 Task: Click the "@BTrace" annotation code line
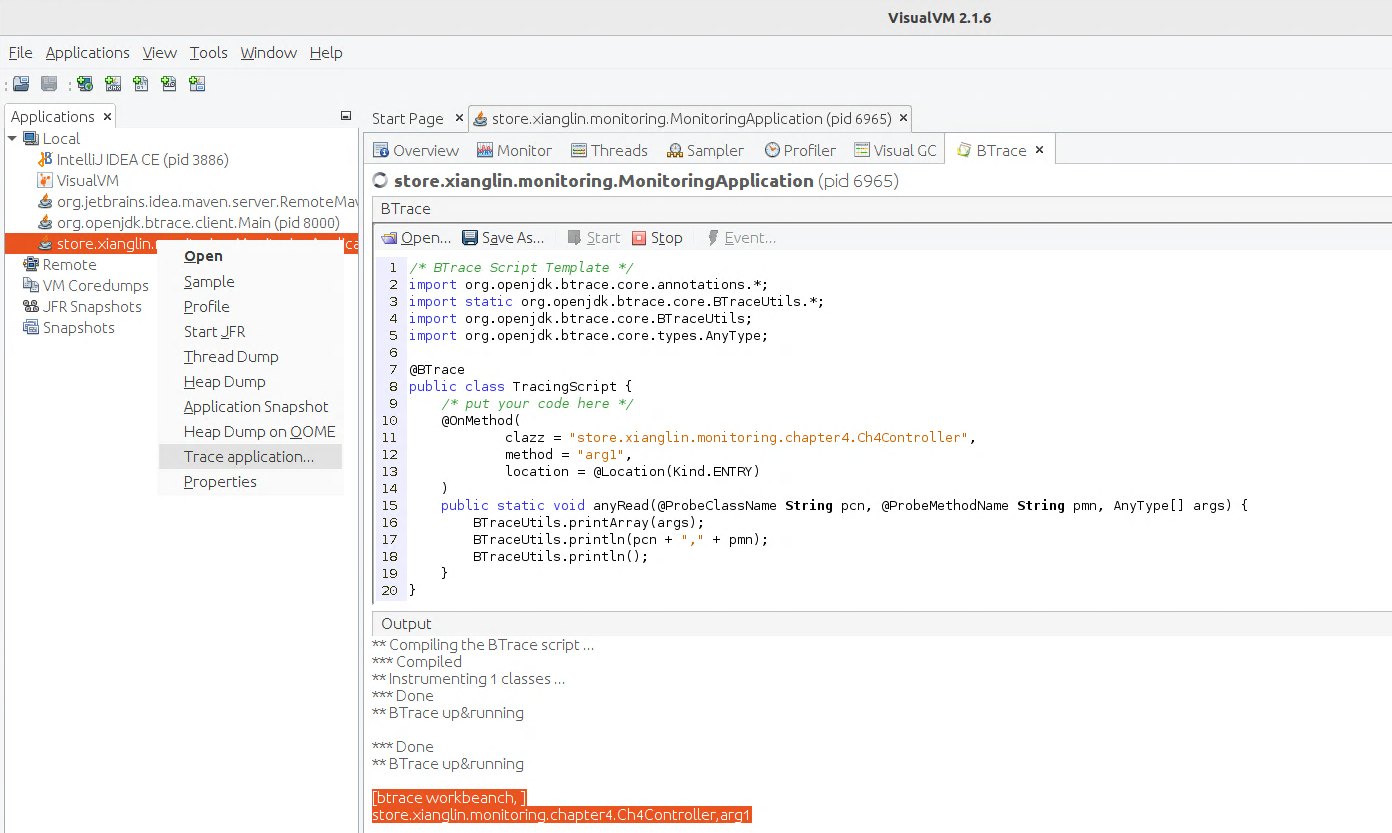437,369
